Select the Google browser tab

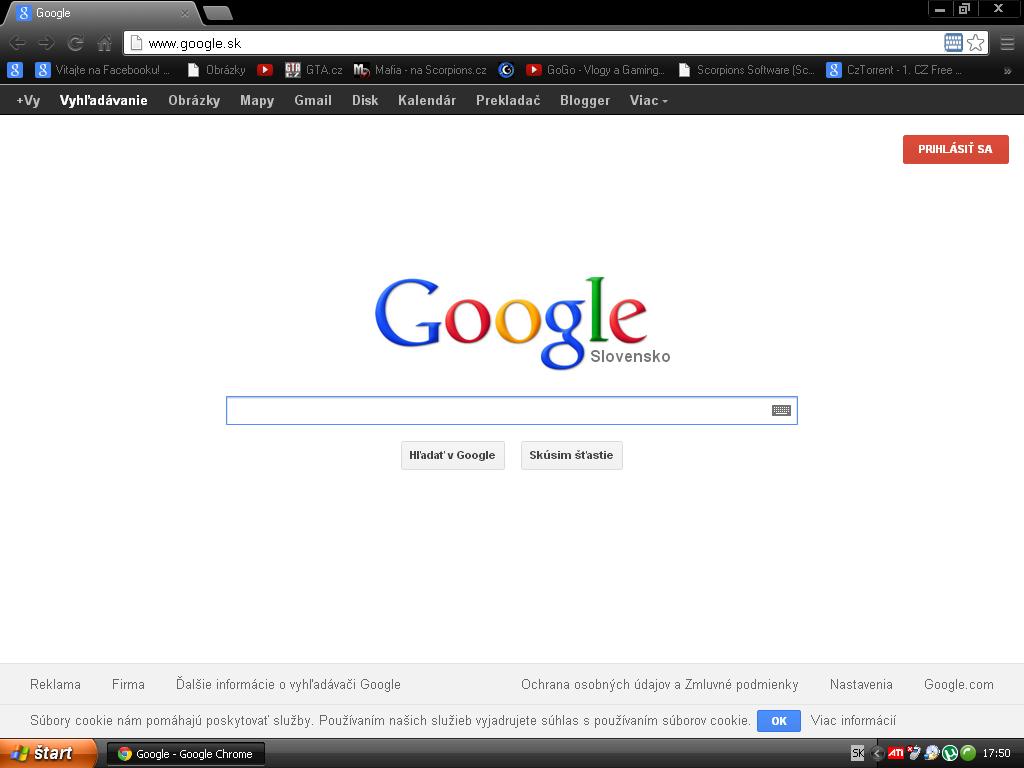[x=101, y=13]
